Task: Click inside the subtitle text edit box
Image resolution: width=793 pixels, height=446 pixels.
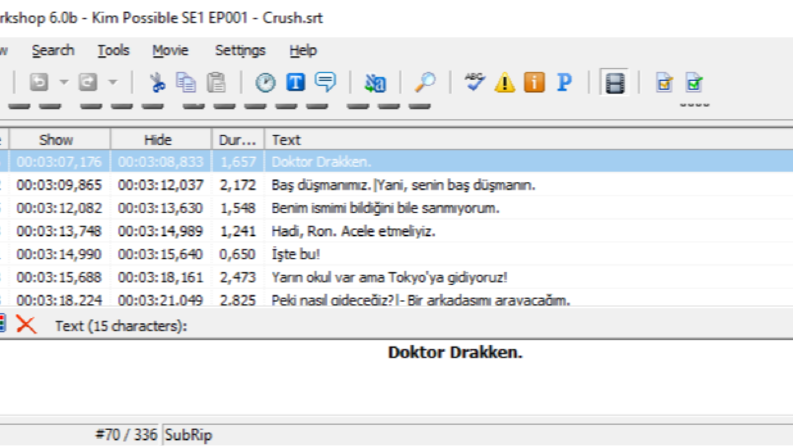Action: (x=396, y=377)
